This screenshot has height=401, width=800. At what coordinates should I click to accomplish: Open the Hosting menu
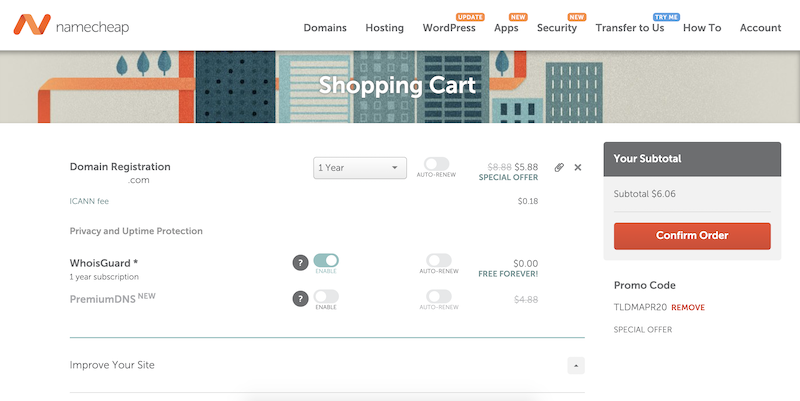[x=385, y=28]
